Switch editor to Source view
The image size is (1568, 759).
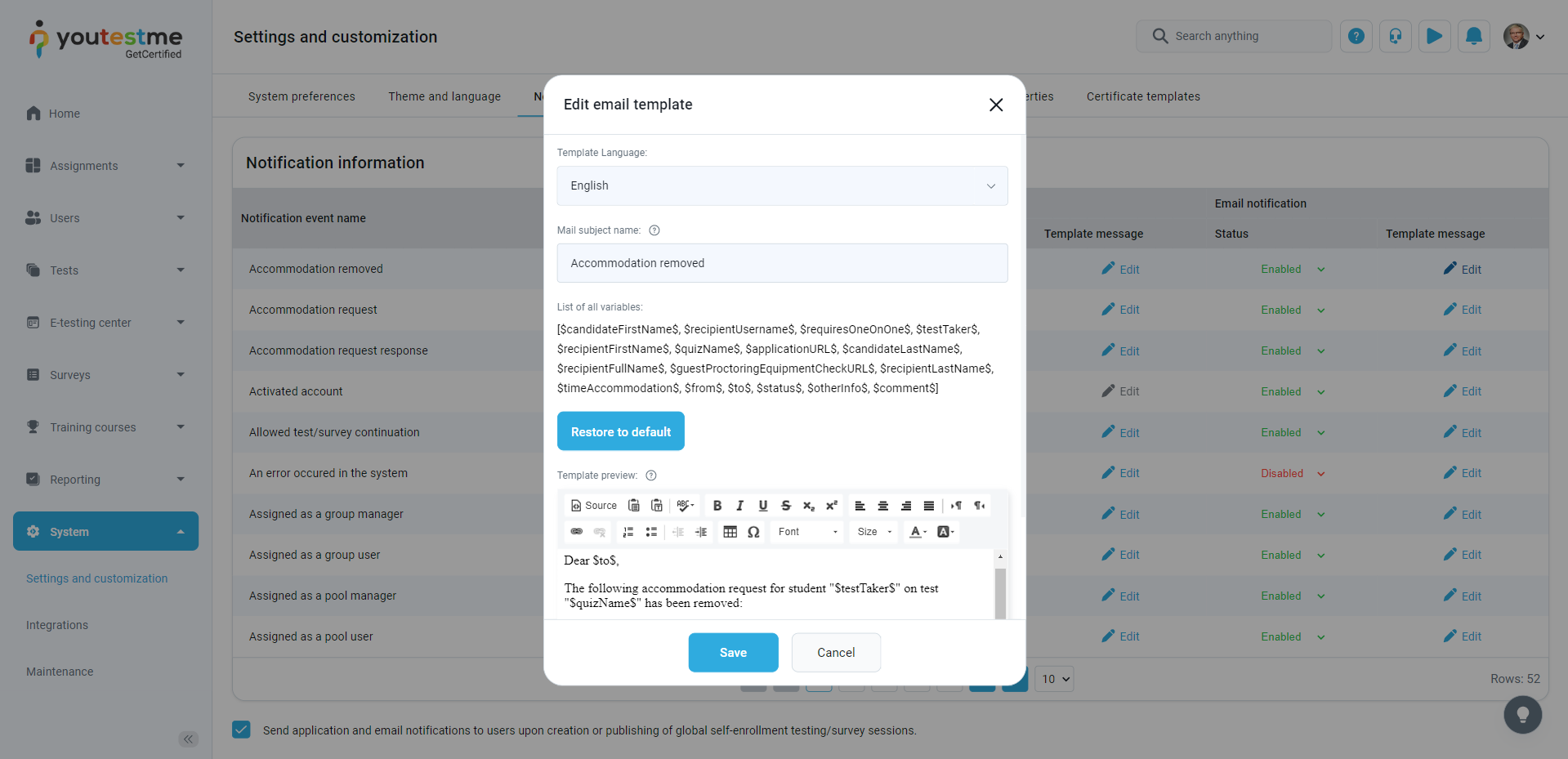coord(594,506)
